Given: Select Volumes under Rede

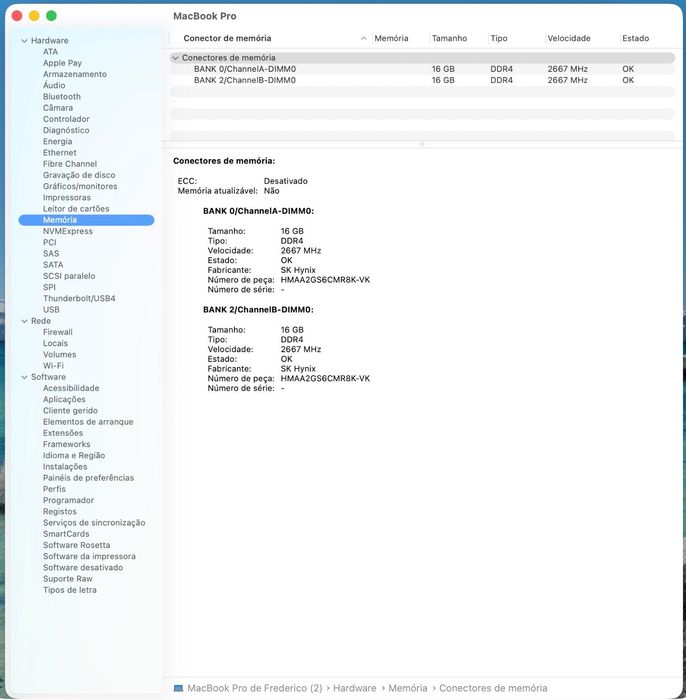Looking at the screenshot, I should (59, 354).
